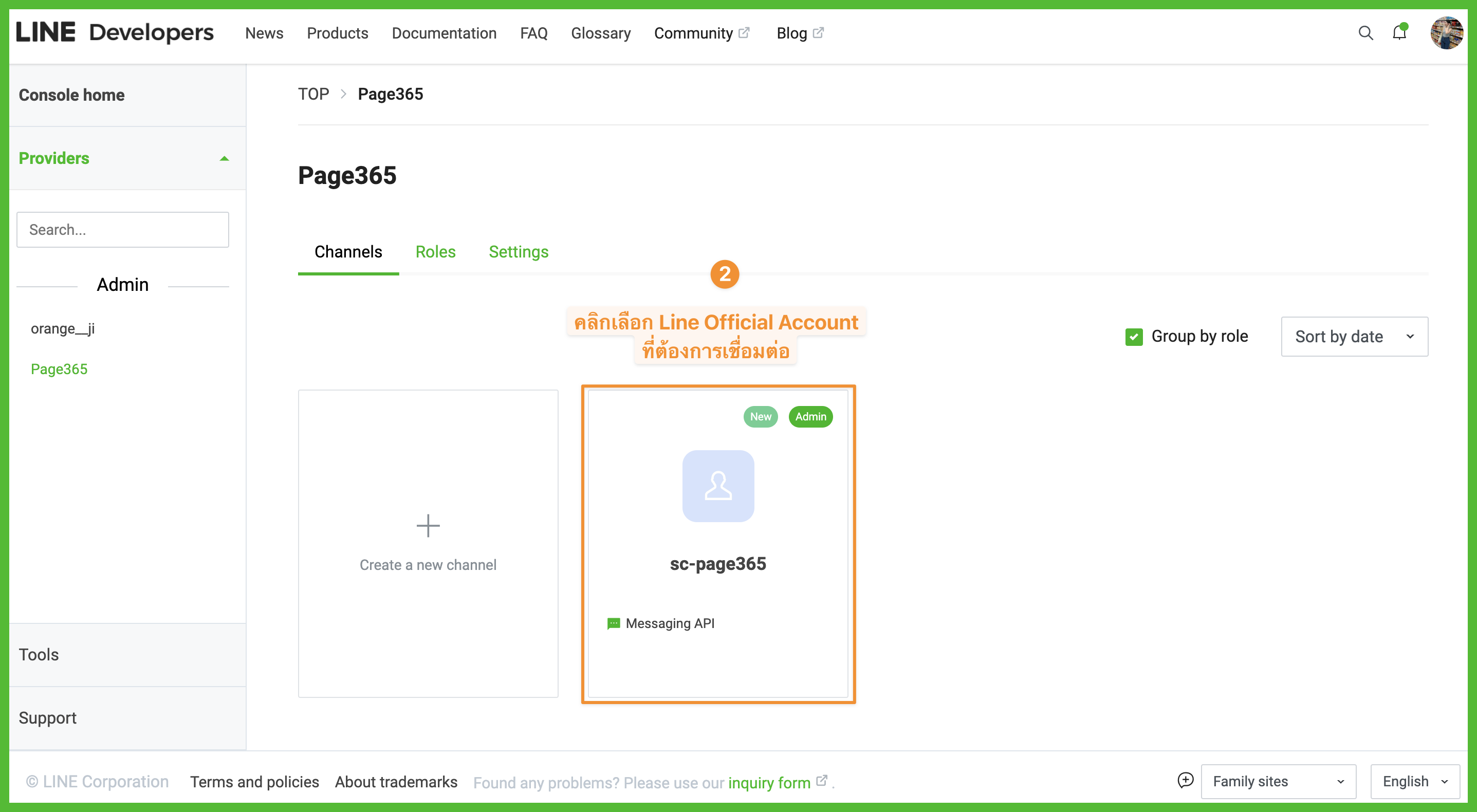Open the News menu item

coord(264,33)
